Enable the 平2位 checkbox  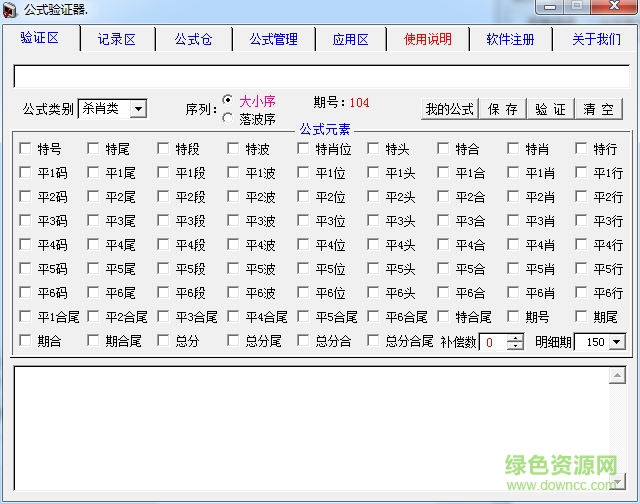pyautogui.click(x=303, y=197)
